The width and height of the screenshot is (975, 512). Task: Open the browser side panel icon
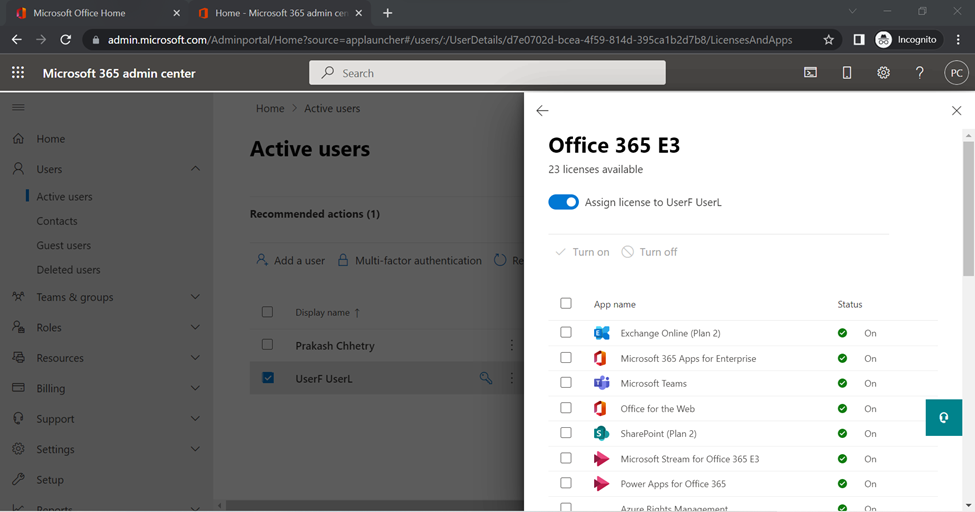tap(859, 40)
